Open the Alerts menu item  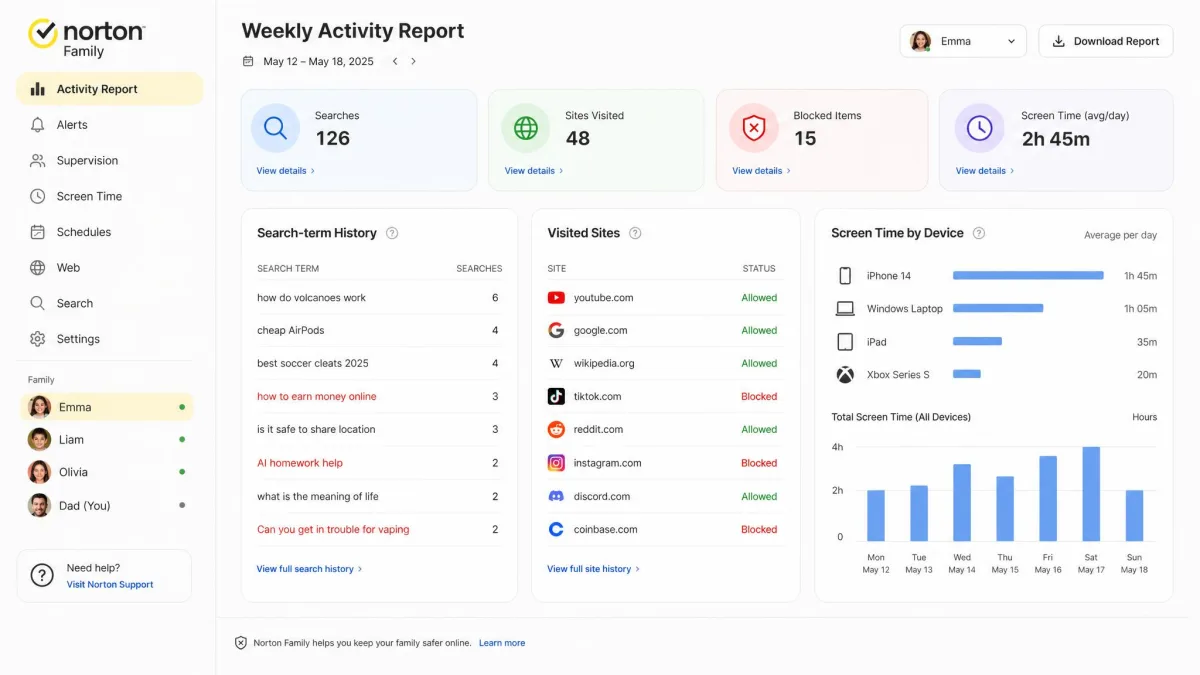coord(110,125)
